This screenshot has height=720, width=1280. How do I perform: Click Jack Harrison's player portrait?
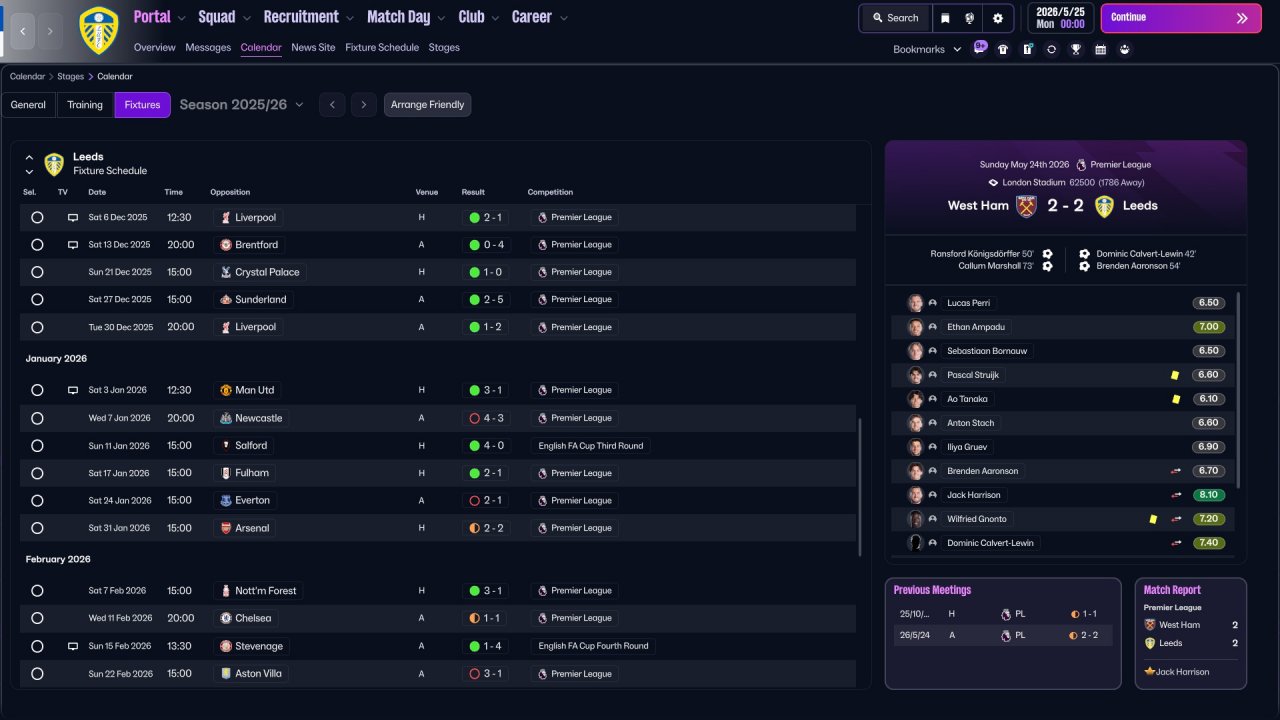click(x=915, y=495)
